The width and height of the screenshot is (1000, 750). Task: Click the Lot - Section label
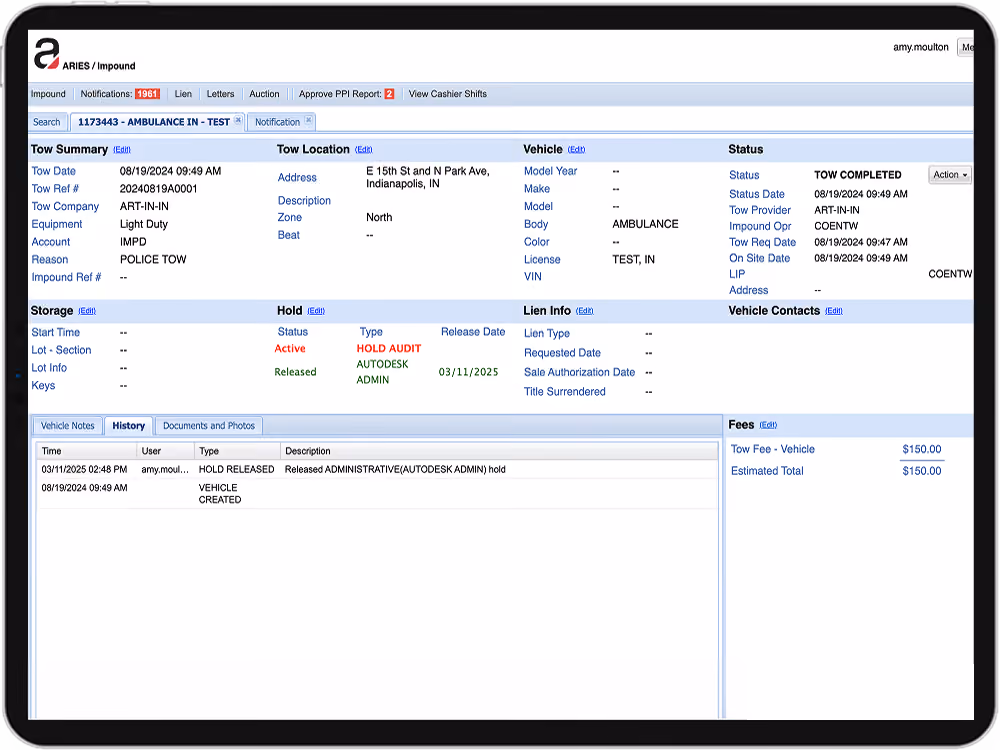(x=61, y=350)
